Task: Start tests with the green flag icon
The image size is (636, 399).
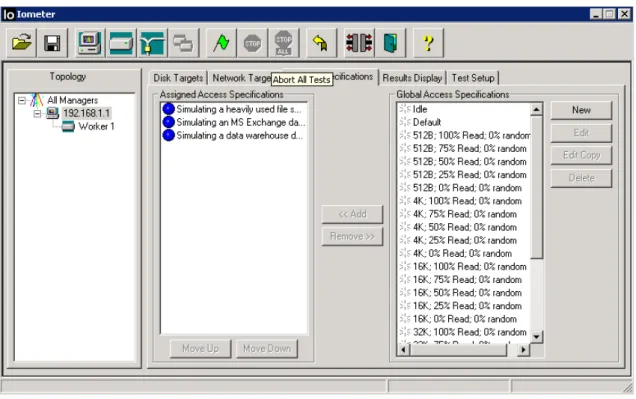Action: pos(221,43)
